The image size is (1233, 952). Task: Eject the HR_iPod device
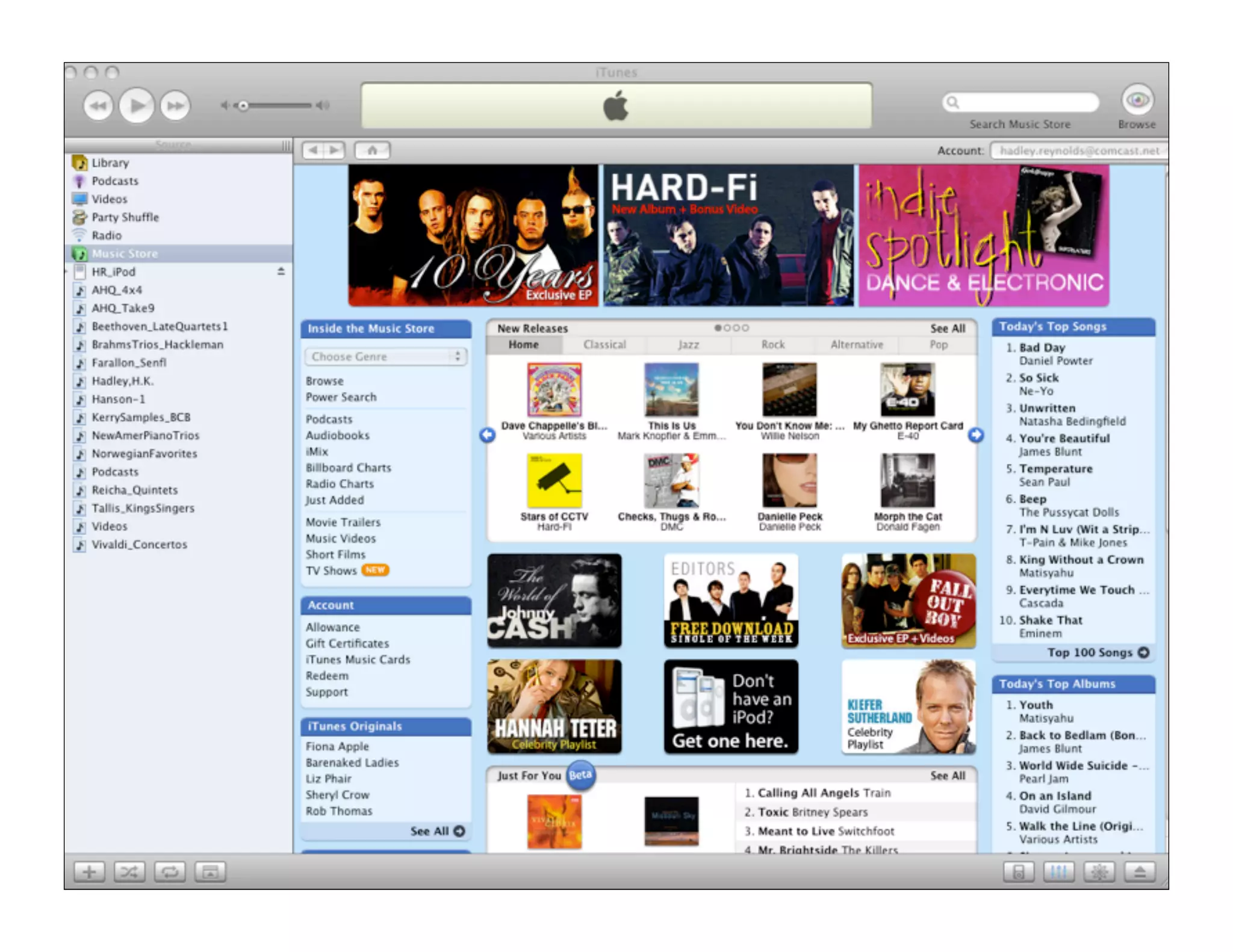281,271
